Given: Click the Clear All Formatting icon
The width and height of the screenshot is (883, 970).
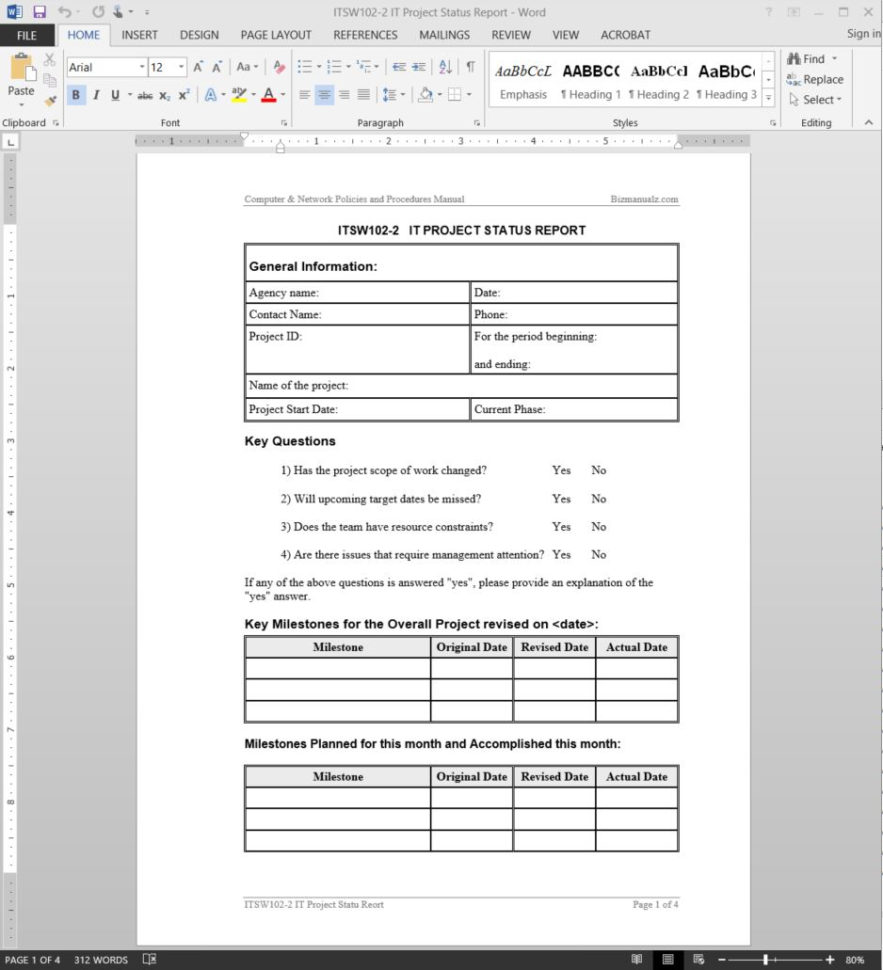Looking at the screenshot, I should point(279,65).
